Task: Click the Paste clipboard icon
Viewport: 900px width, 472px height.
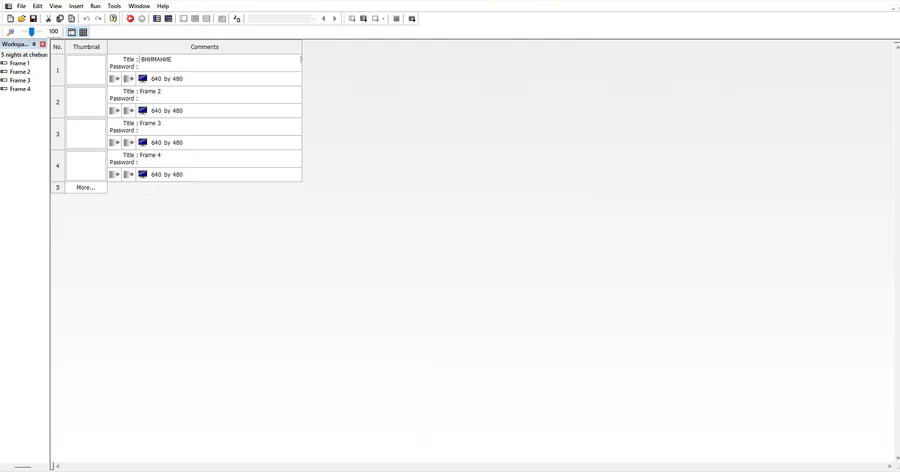Action: coord(71,19)
